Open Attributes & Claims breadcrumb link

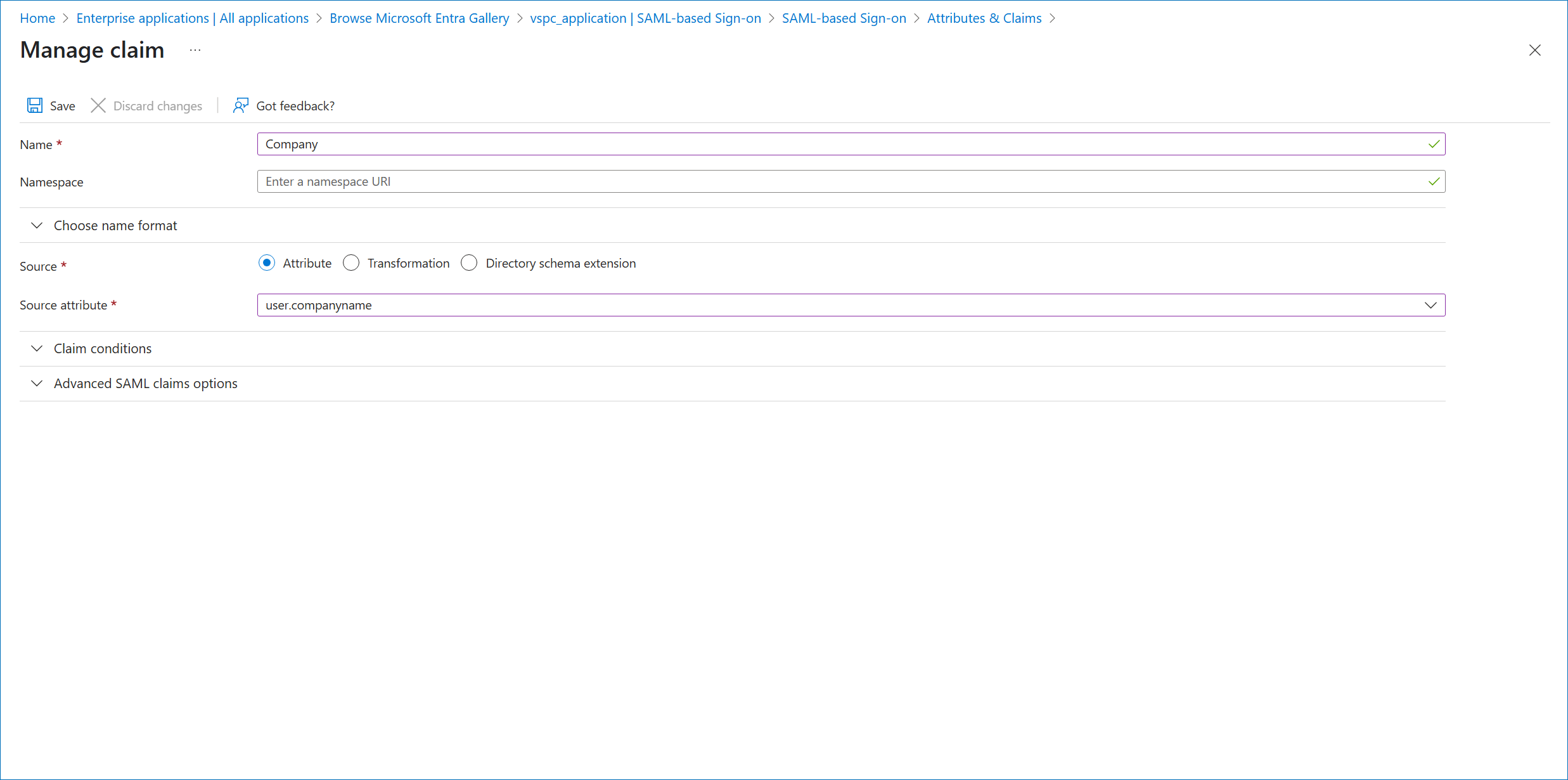tap(984, 18)
